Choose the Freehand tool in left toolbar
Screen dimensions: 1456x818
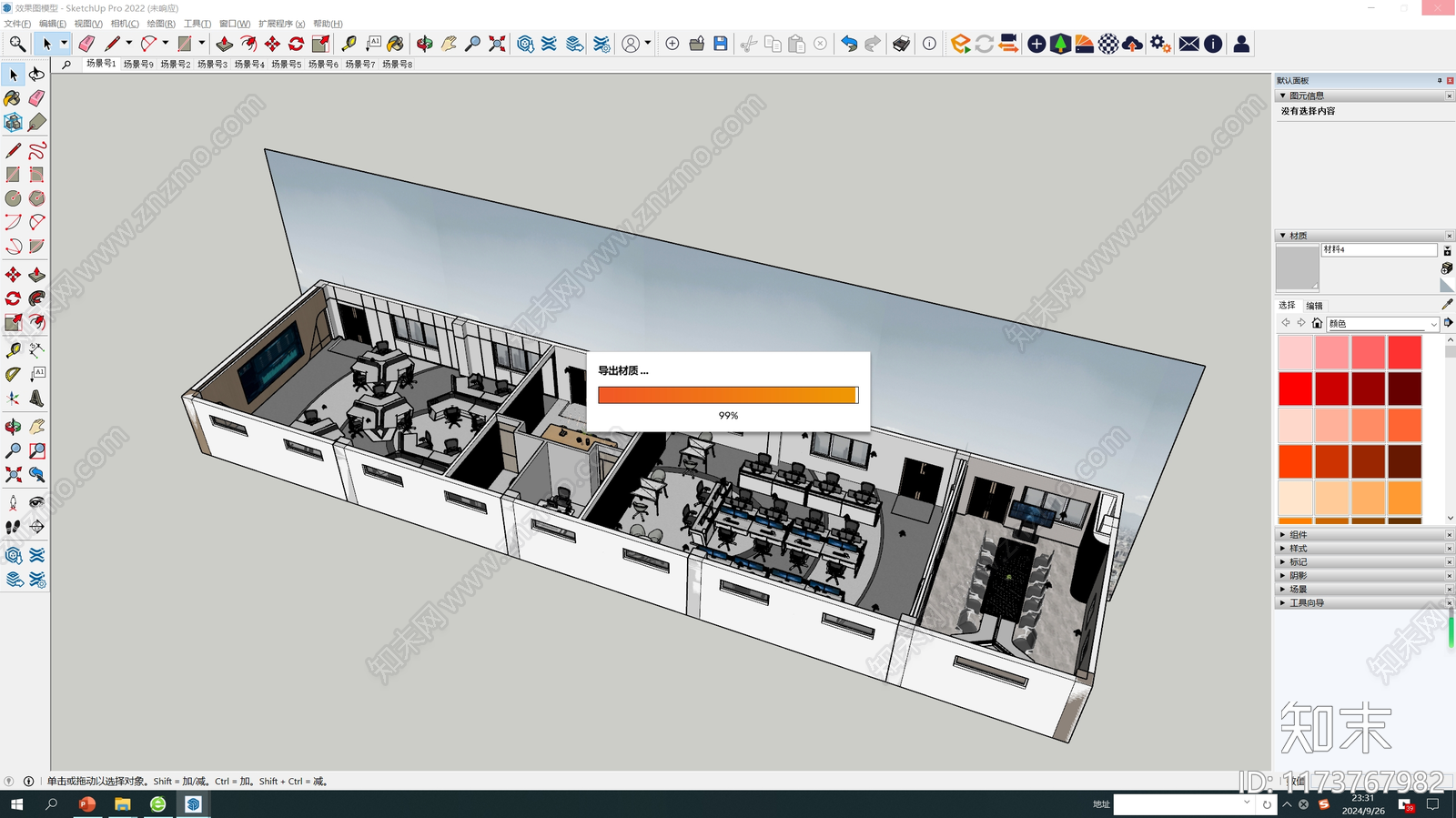pyautogui.click(x=36, y=150)
